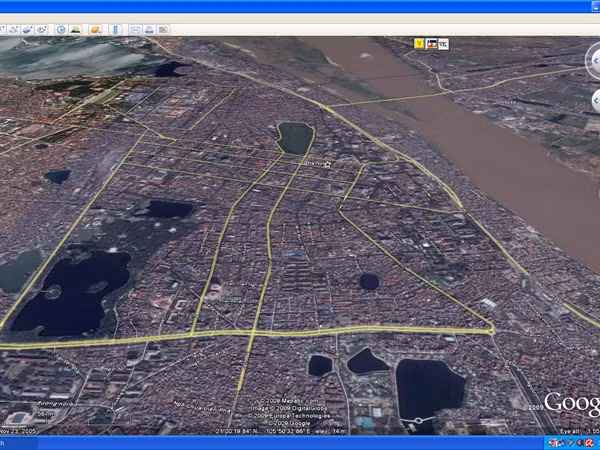Select the Add Path tool

14,29
